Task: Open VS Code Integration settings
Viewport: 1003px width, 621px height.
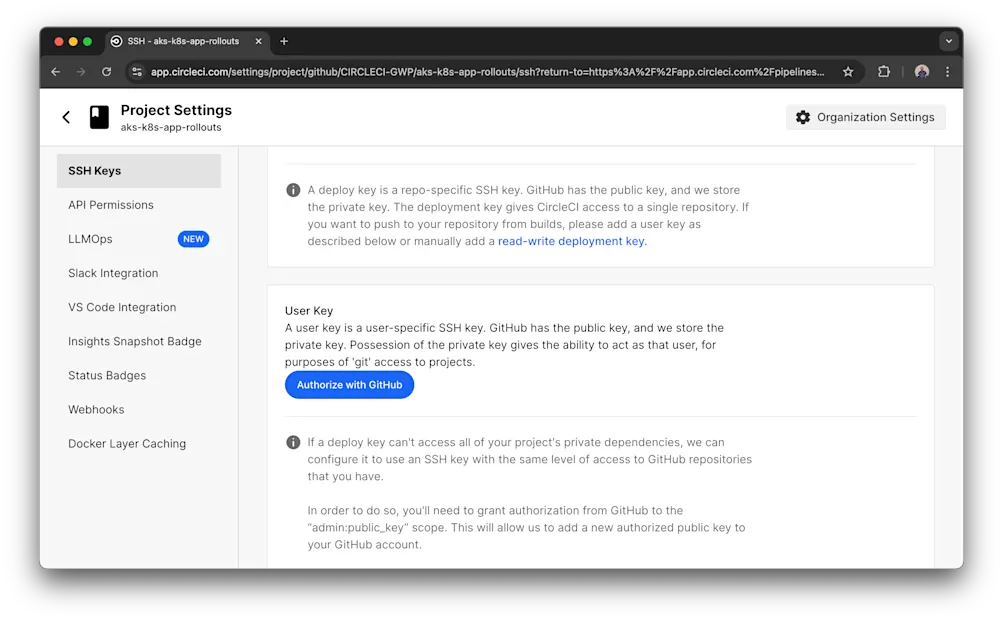Action: 122,307
